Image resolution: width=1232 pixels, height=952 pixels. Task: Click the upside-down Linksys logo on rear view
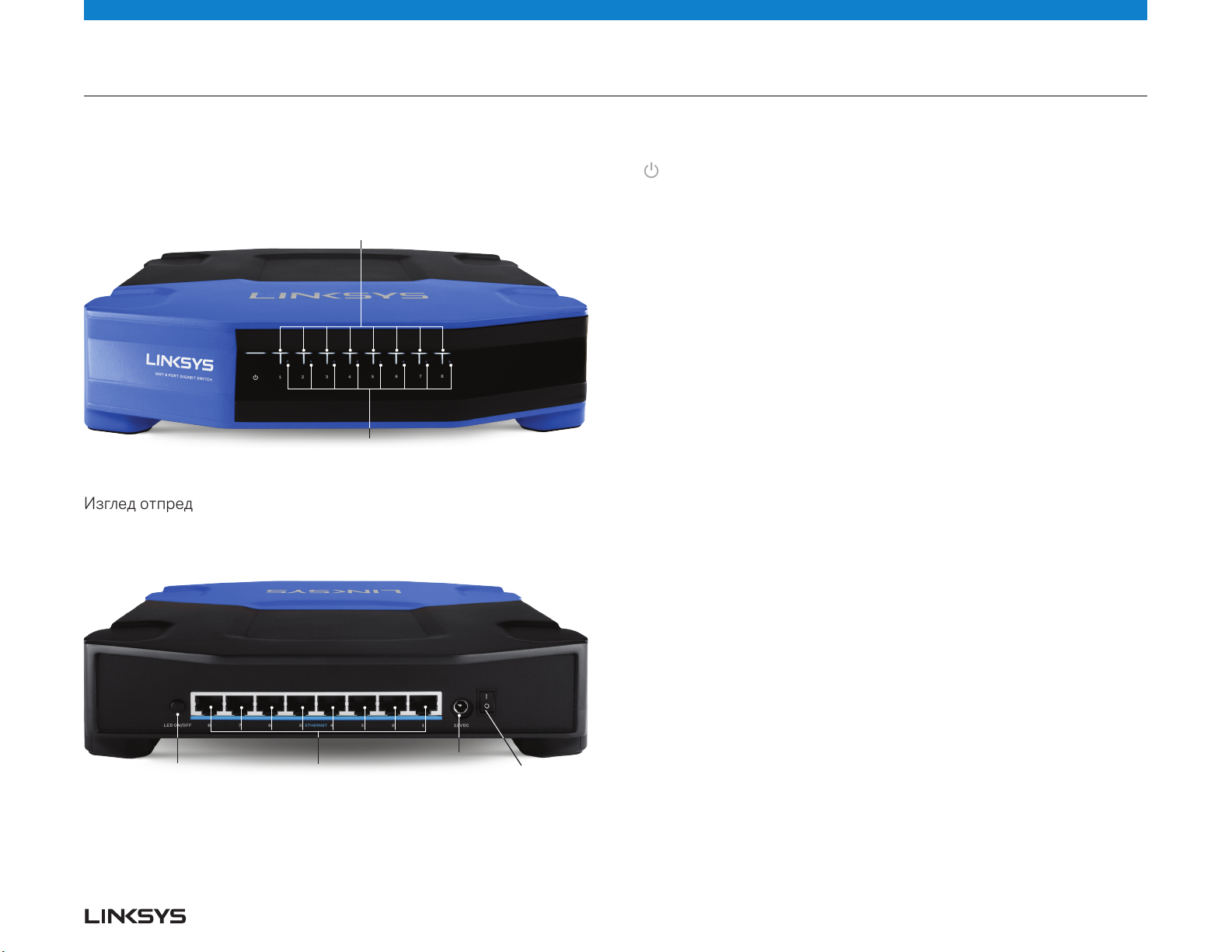click(334, 591)
